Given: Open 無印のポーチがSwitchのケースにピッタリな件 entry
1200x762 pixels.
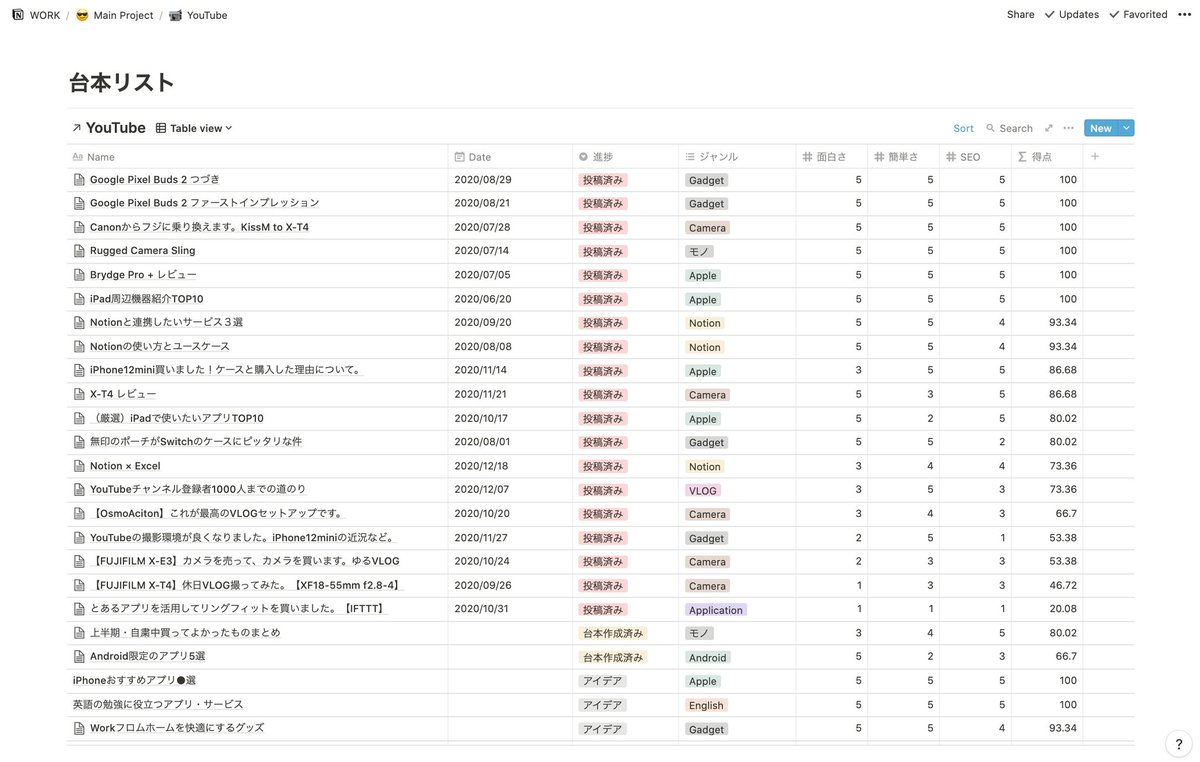Looking at the screenshot, I should (196, 442).
